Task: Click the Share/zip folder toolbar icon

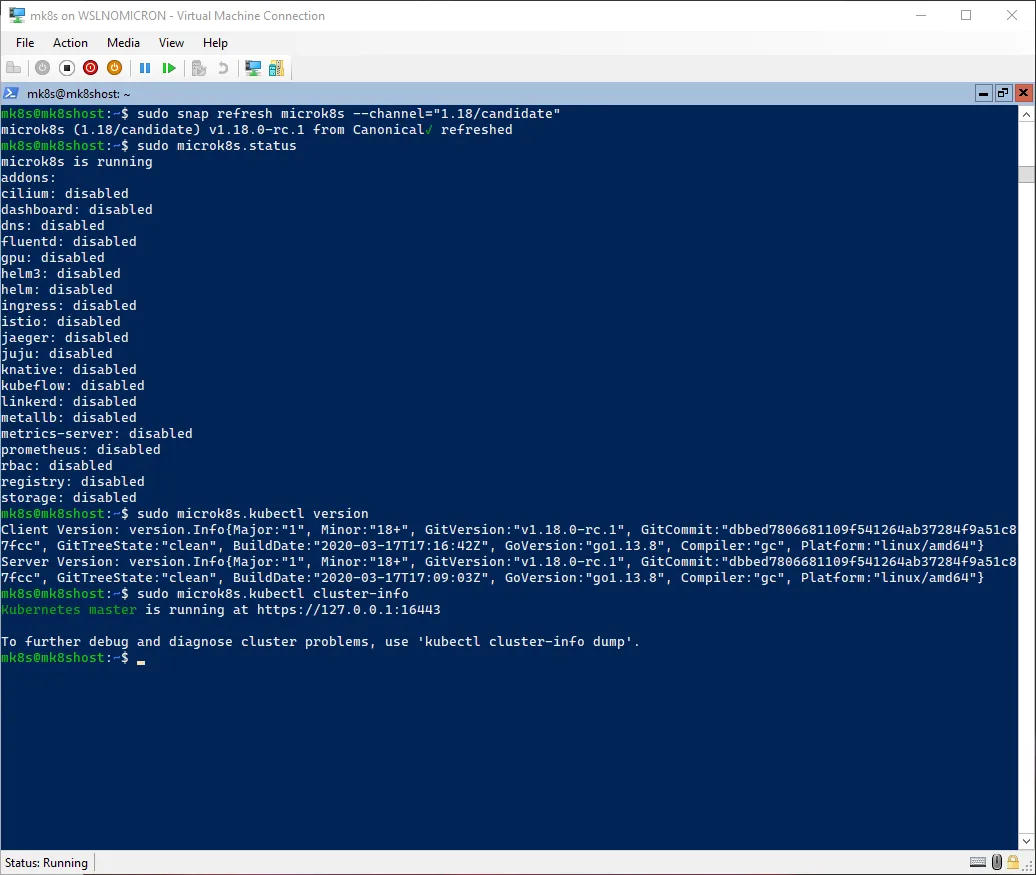Action: [276, 68]
